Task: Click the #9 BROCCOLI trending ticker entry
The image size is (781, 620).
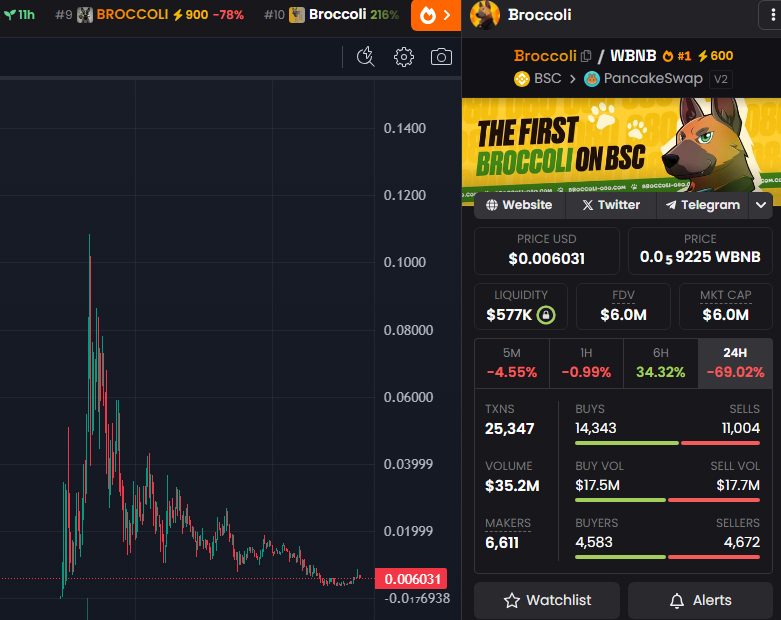Action: pos(149,15)
